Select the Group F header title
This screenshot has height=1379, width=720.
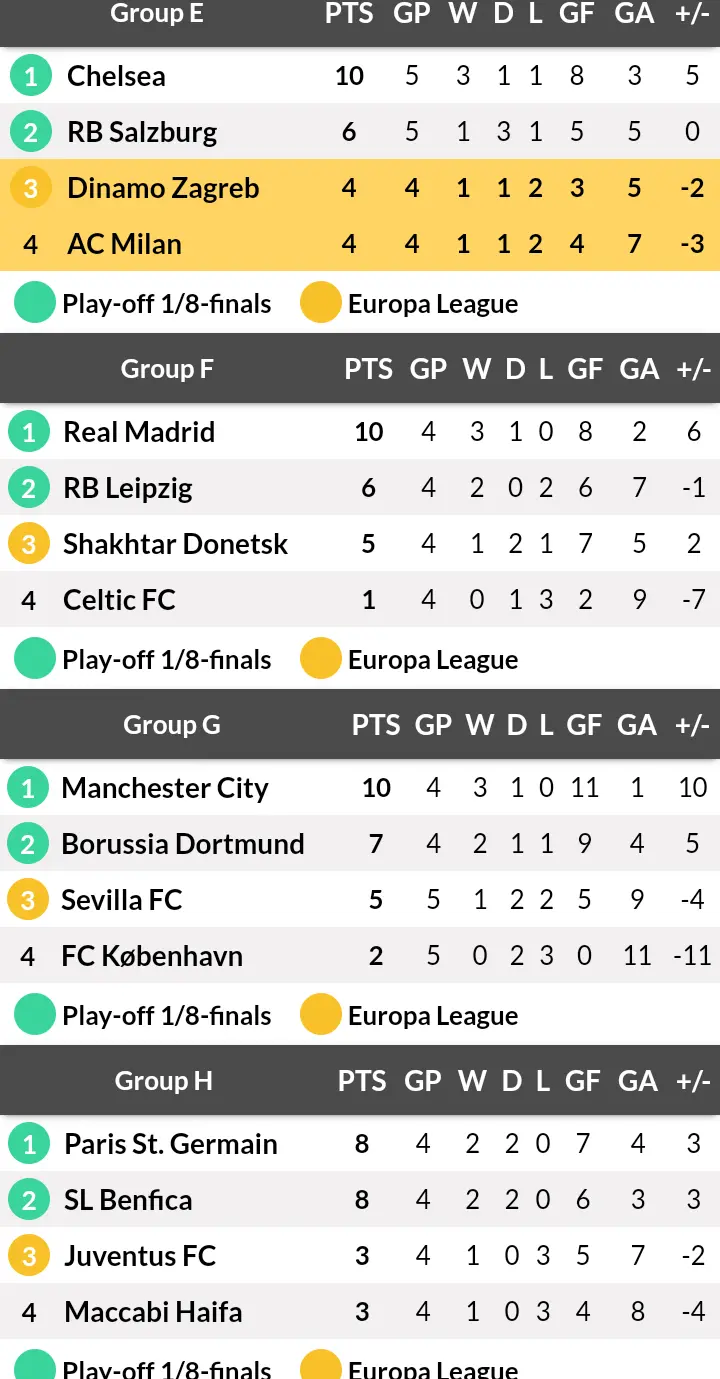point(167,369)
